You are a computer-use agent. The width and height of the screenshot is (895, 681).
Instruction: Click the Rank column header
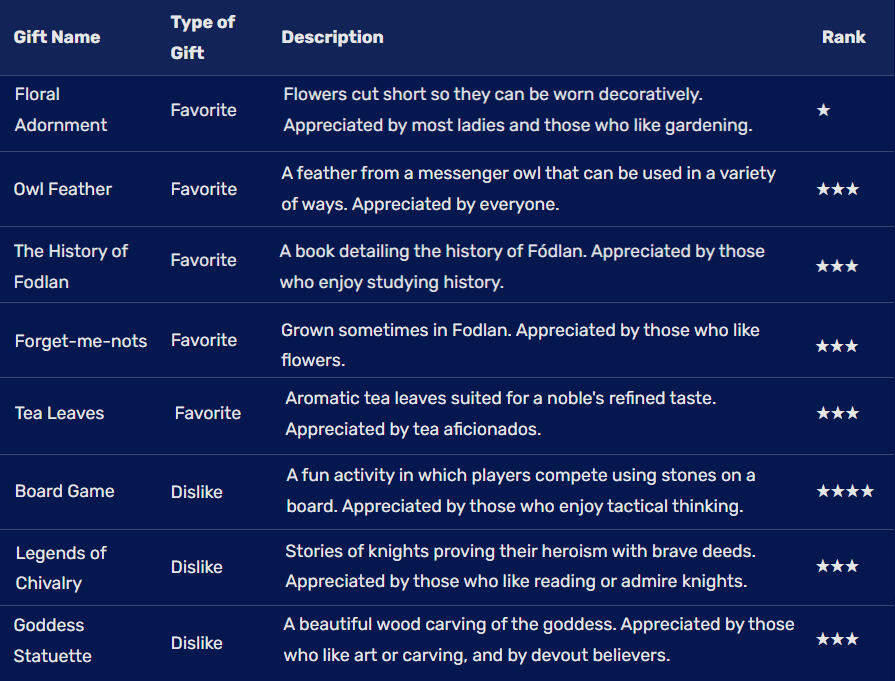(x=843, y=37)
